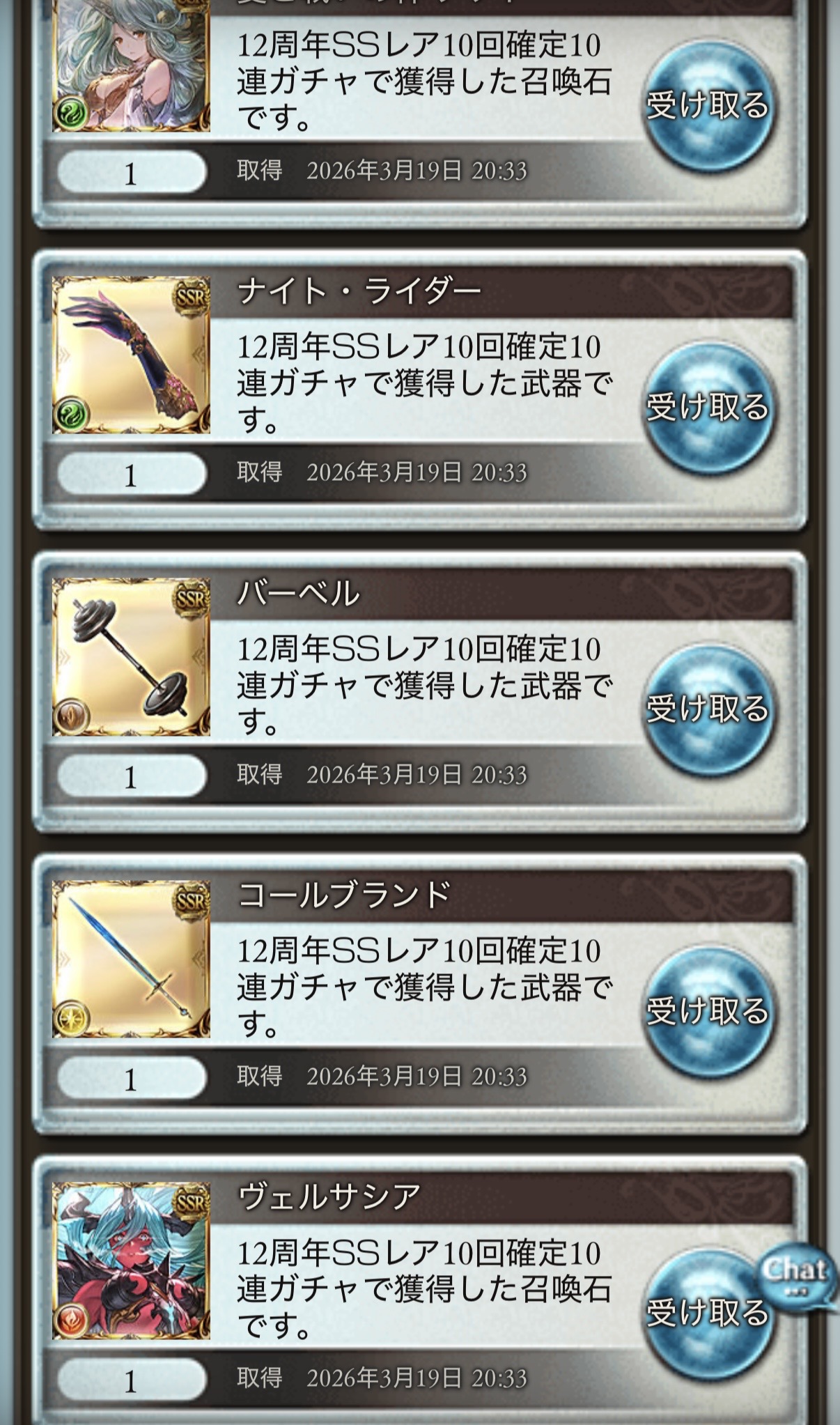Viewport: 840px width, 1425px height.
Task: Claim the top summon stone with 受け取る
Action: pos(708,106)
